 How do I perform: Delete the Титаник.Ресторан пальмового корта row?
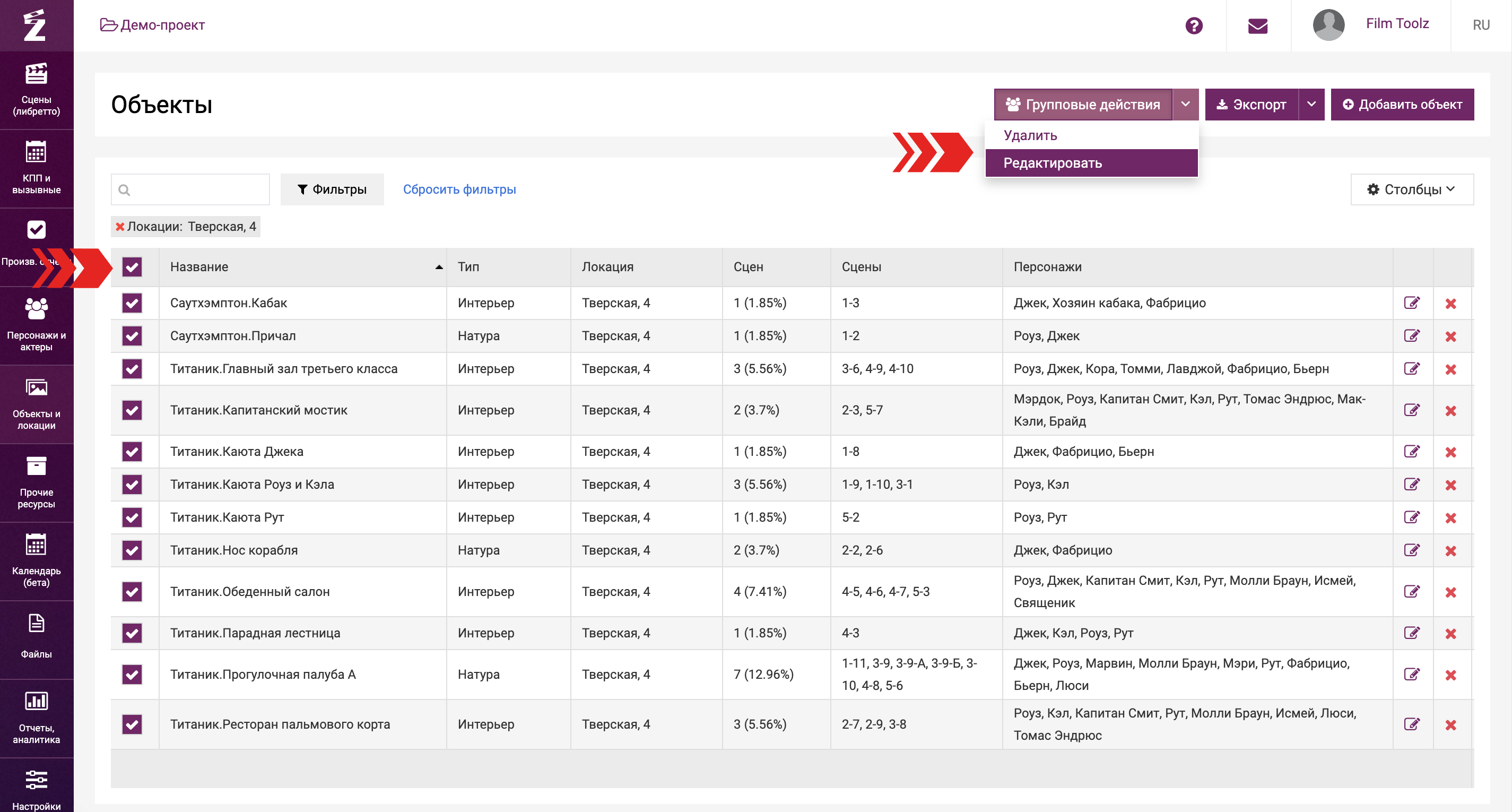click(1450, 725)
